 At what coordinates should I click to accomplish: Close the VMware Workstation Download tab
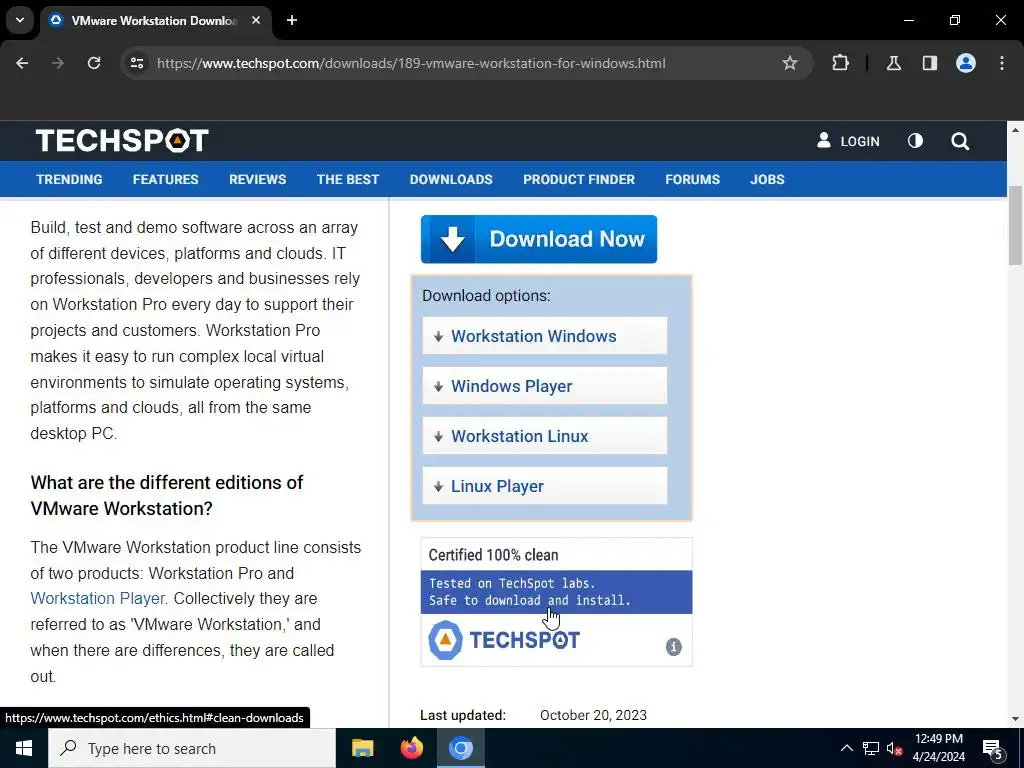tap(256, 20)
